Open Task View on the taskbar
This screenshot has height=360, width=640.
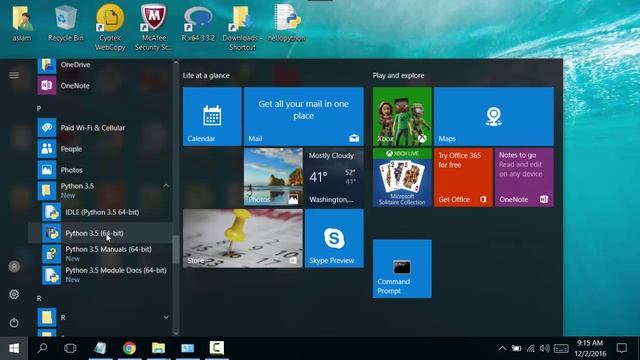(x=70, y=348)
